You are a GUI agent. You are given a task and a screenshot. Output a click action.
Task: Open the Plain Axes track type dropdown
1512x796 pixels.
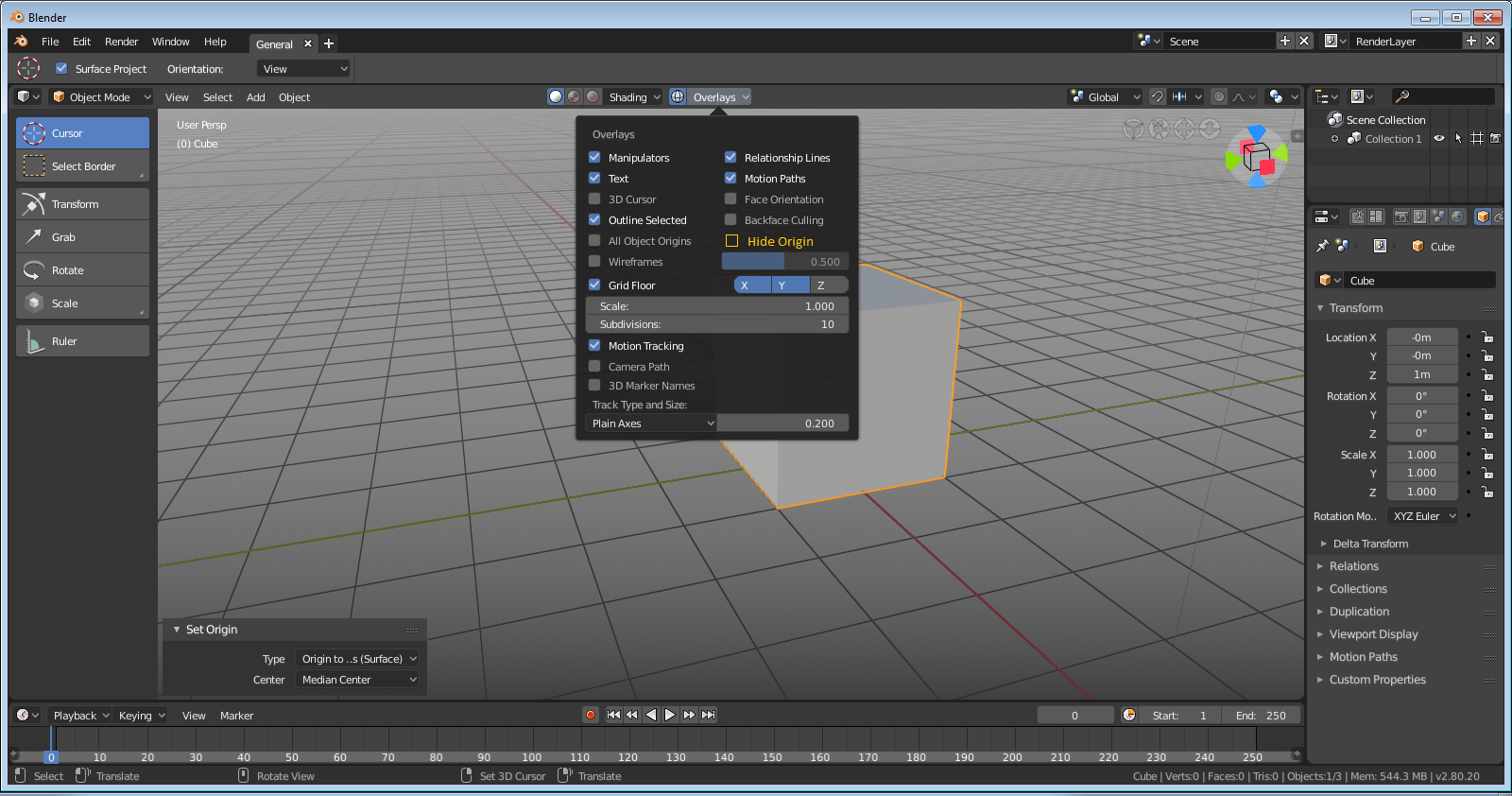652,423
